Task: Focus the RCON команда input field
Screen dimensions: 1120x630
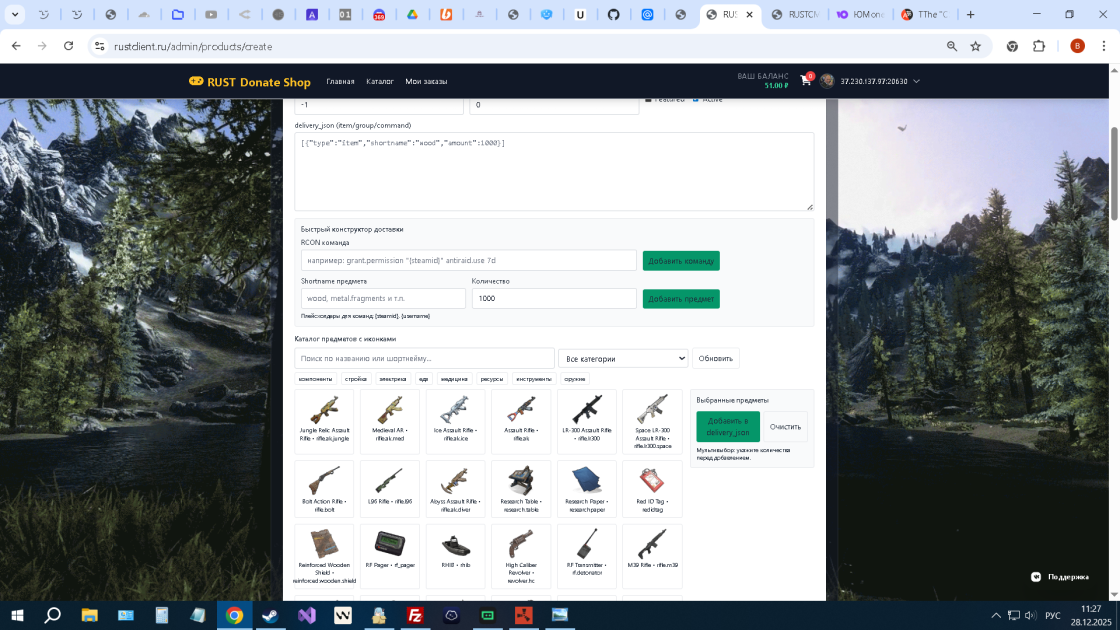Action: tap(469, 261)
